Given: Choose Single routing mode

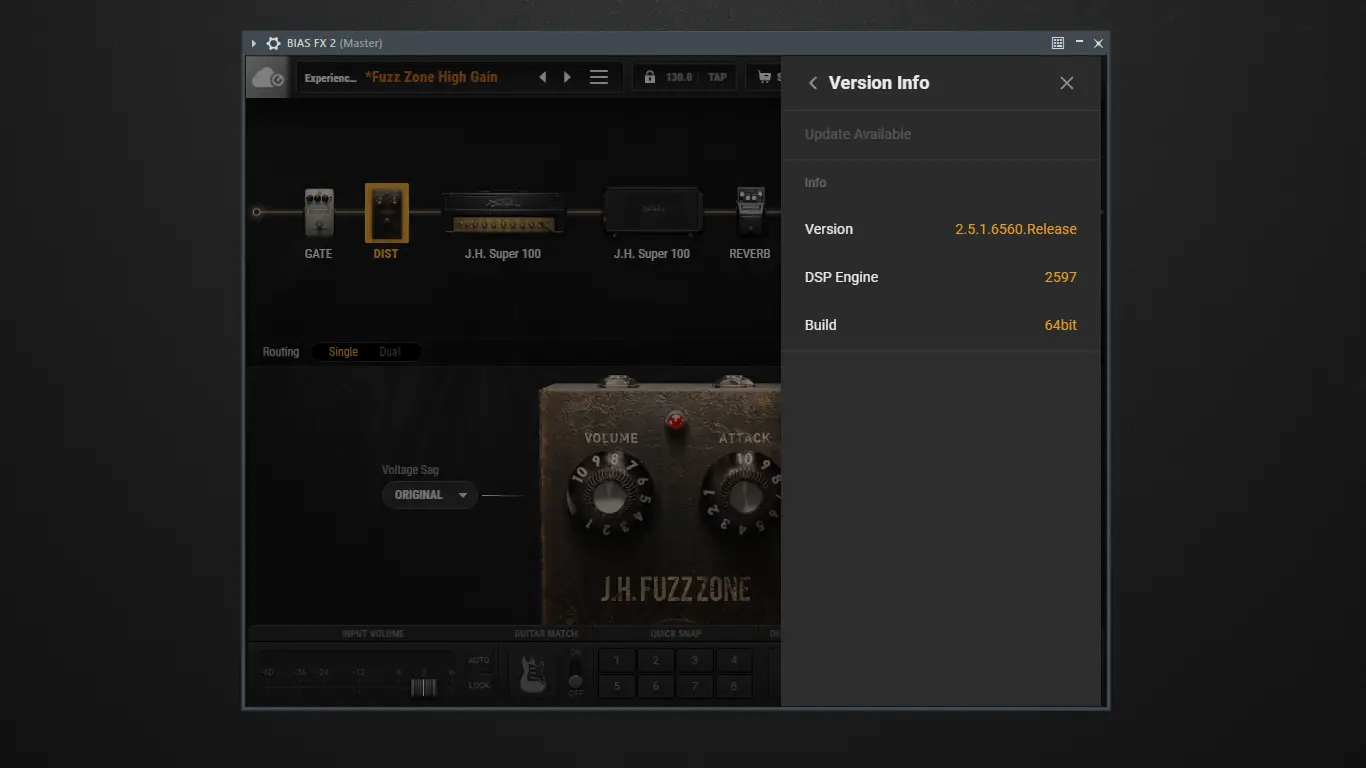Looking at the screenshot, I should [343, 352].
